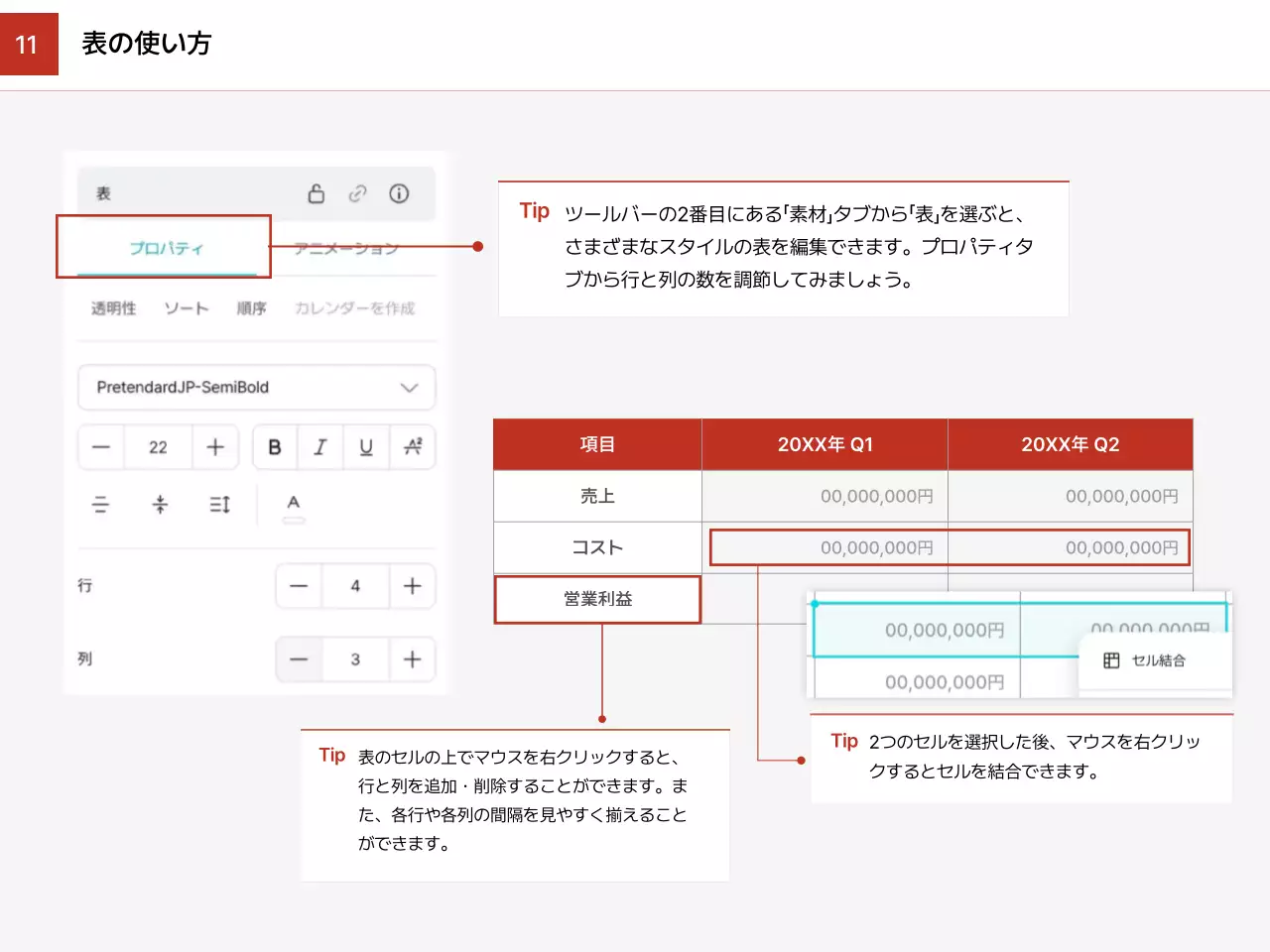The height and width of the screenshot is (952, 1270).
Task: Toggle bold formatting
Action: coord(275,447)
